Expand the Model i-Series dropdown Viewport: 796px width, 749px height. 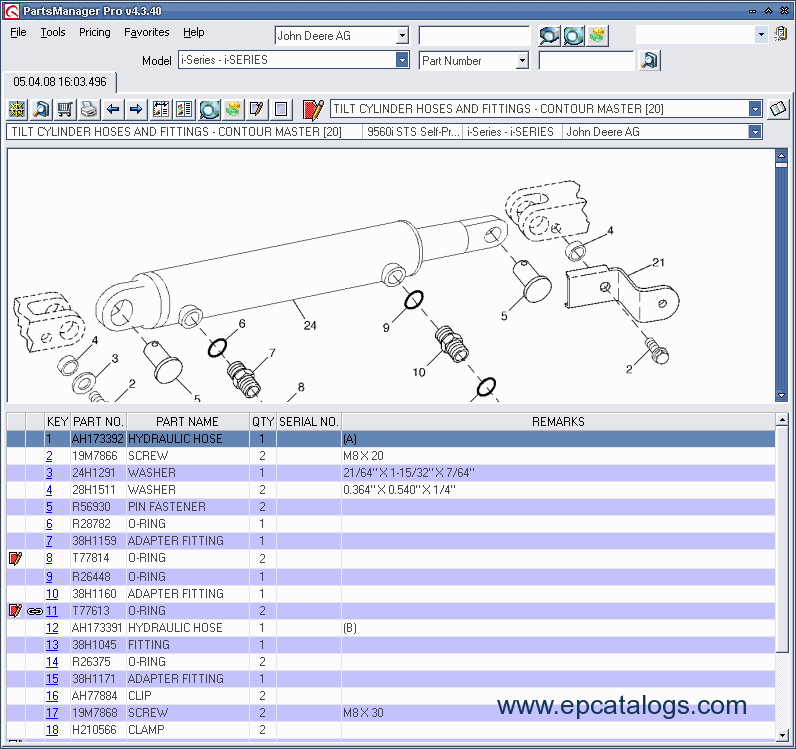pos(402,60)
